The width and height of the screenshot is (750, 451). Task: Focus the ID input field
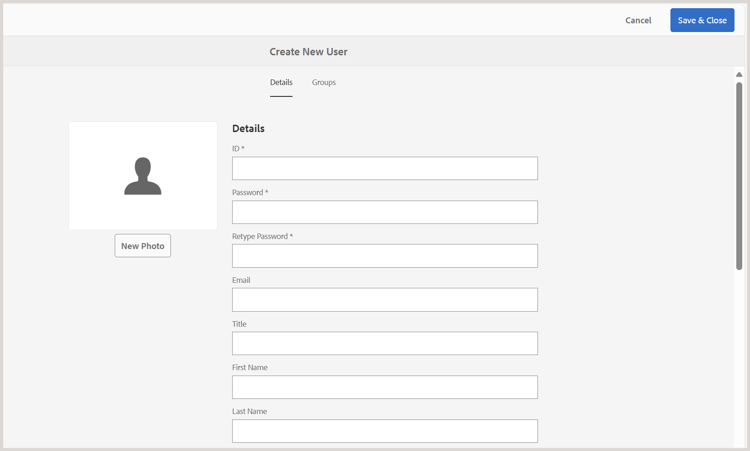pos(385,168)
